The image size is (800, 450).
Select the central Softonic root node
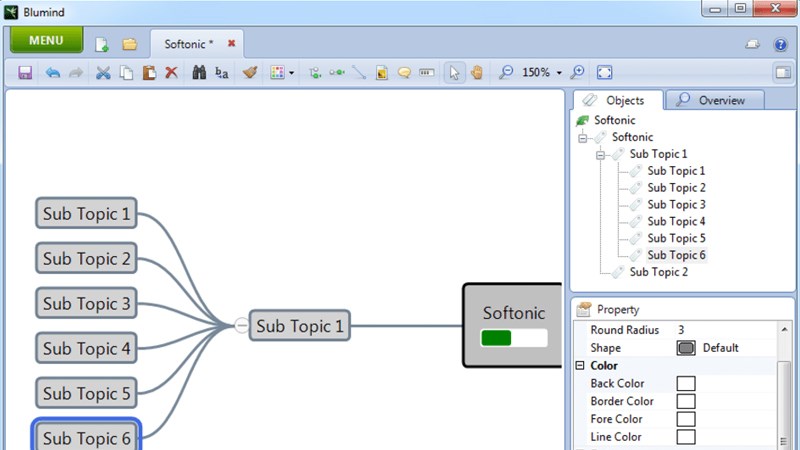point(513,326)
